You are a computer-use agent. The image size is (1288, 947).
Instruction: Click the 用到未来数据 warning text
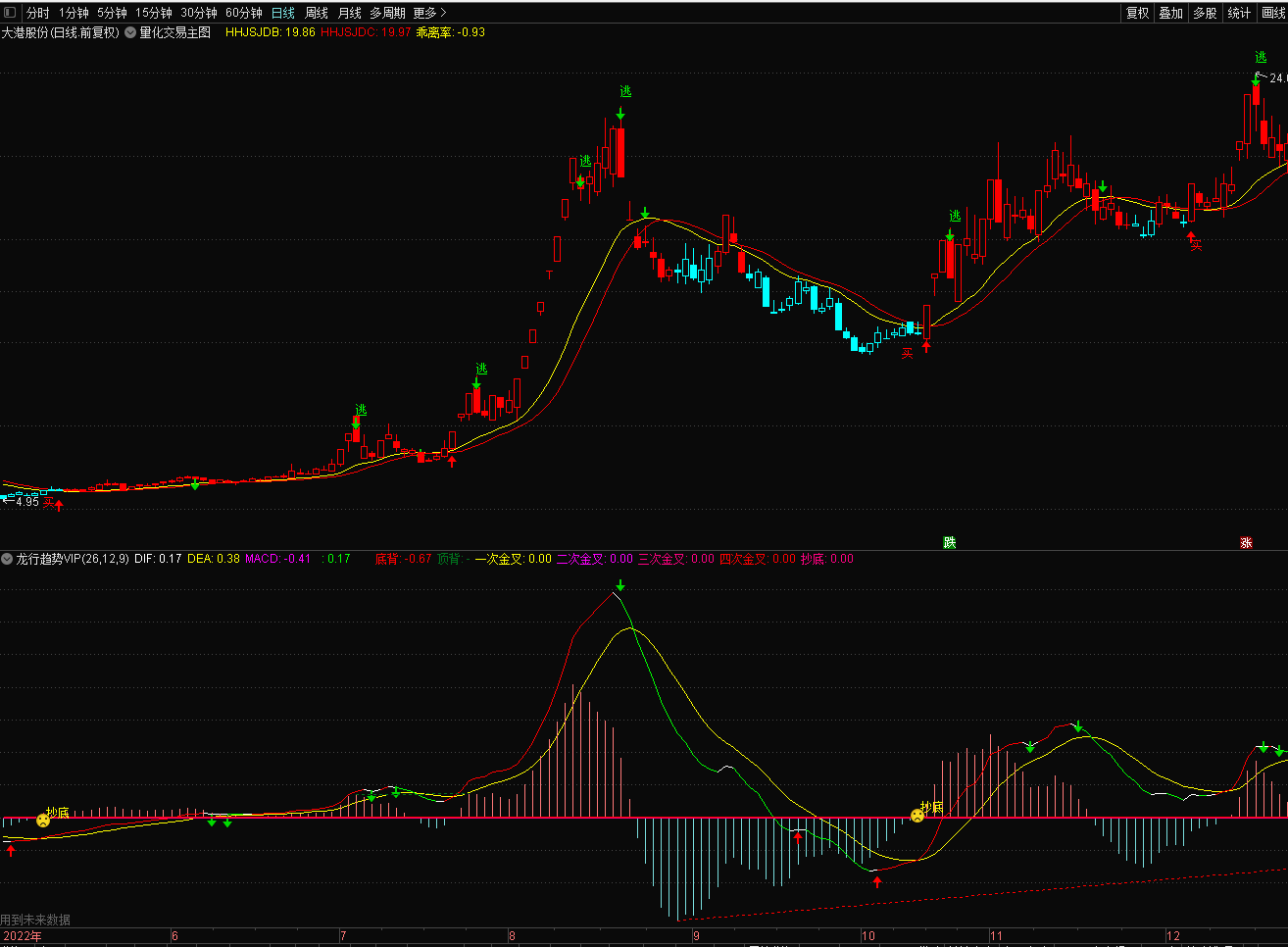tap(35, 920)
